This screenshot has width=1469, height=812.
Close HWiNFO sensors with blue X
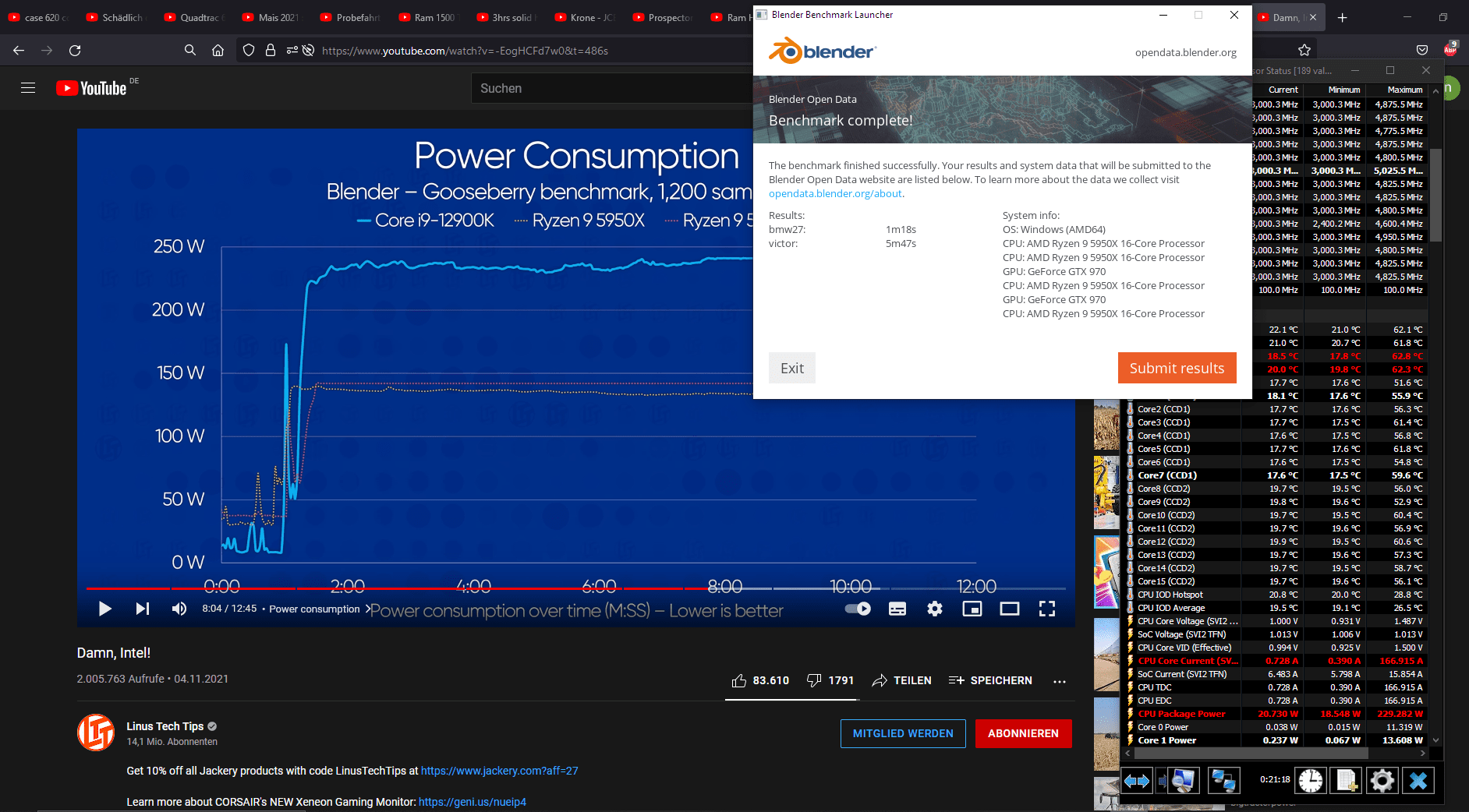[1418, 780]
